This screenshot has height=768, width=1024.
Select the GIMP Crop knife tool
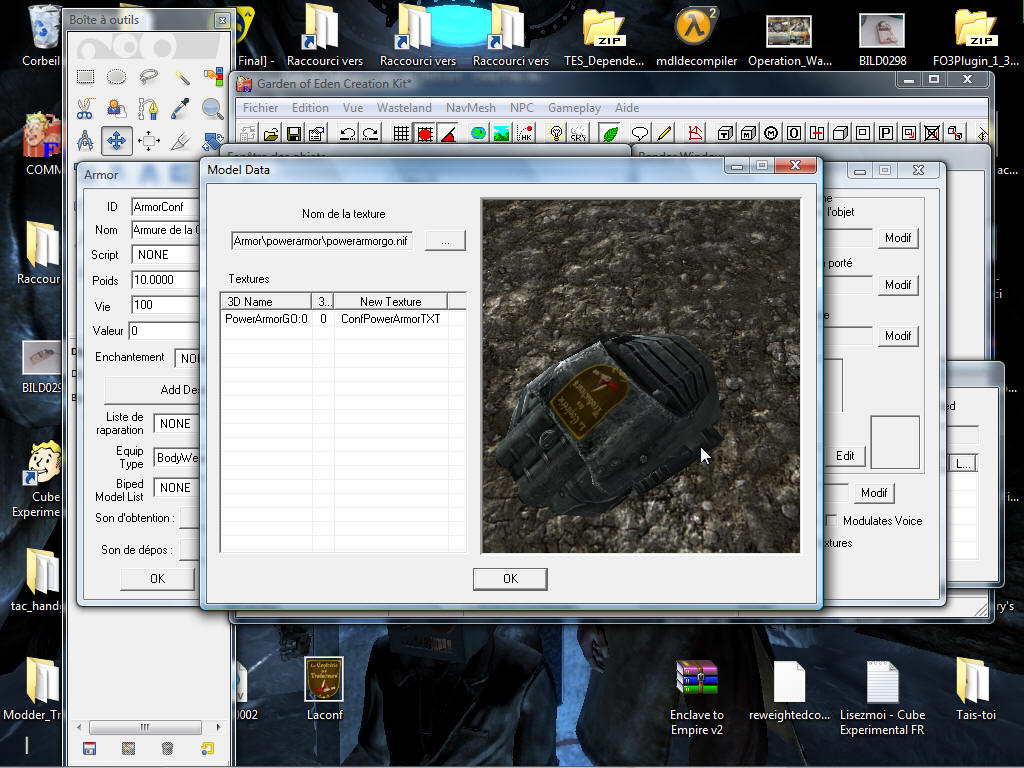click(181, 140)
